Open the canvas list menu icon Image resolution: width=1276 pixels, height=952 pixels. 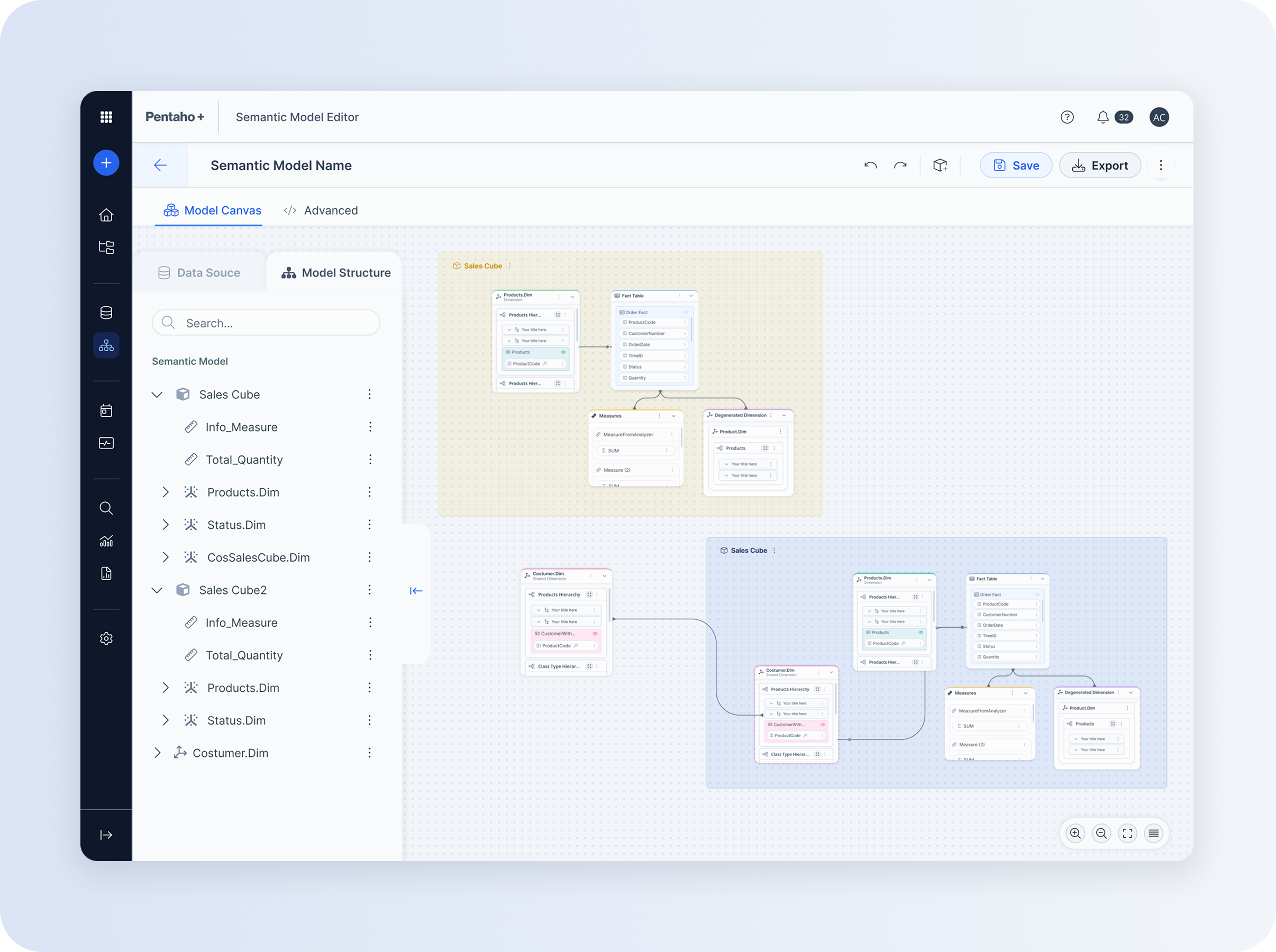coord(1153,834)
